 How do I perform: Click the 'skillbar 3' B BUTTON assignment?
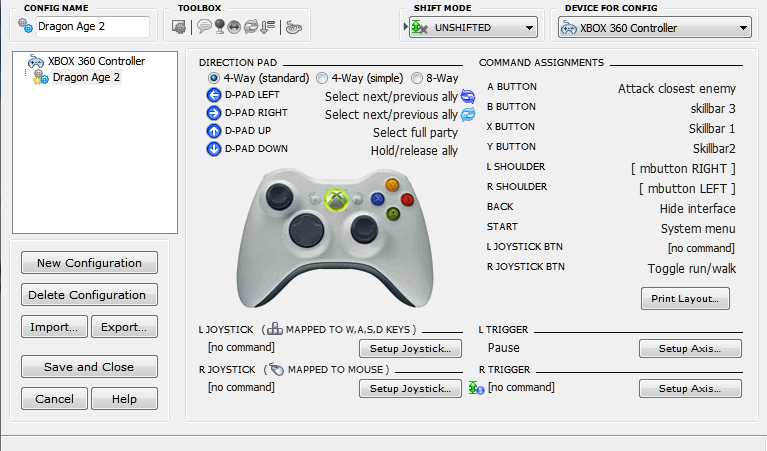pos(713,109)
